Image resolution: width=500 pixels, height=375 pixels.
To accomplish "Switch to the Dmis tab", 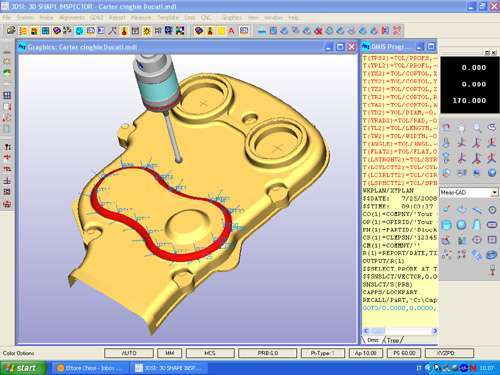I will (x=373, y=340).
